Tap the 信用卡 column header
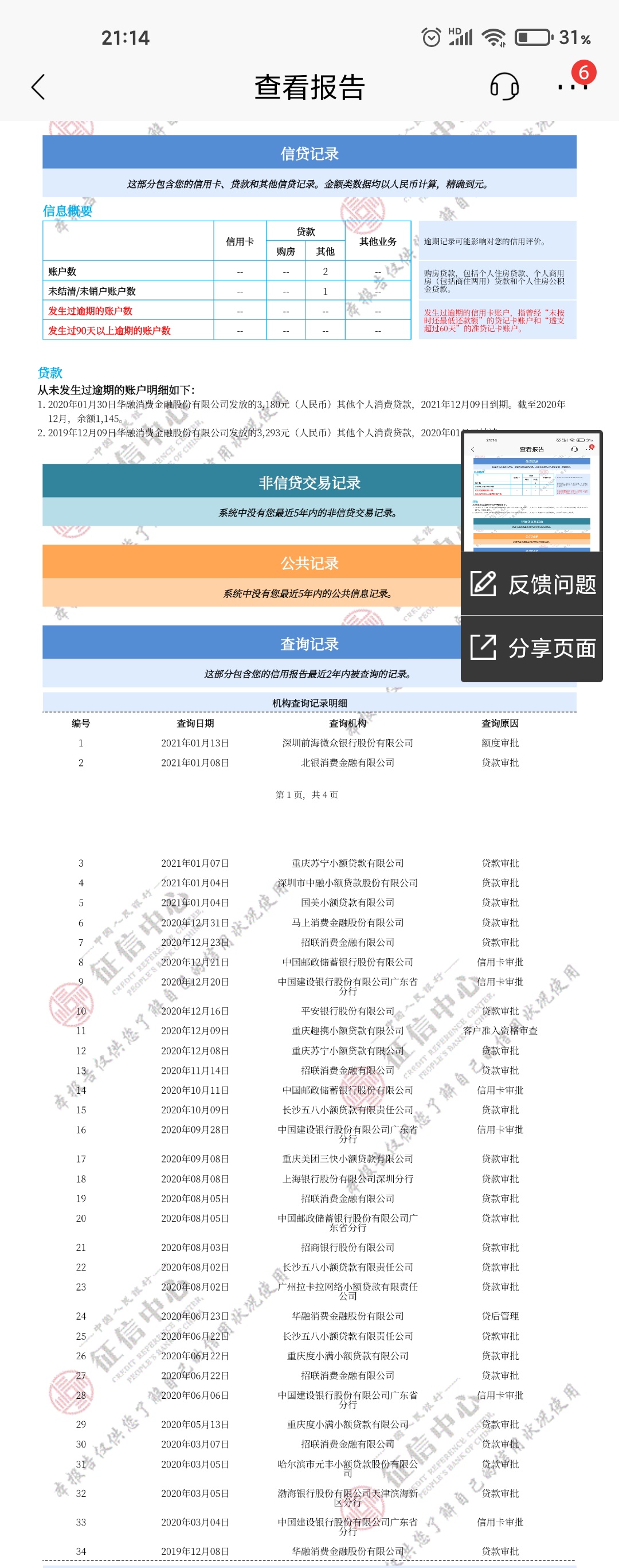619x1568 pixels. coord(240,242)
